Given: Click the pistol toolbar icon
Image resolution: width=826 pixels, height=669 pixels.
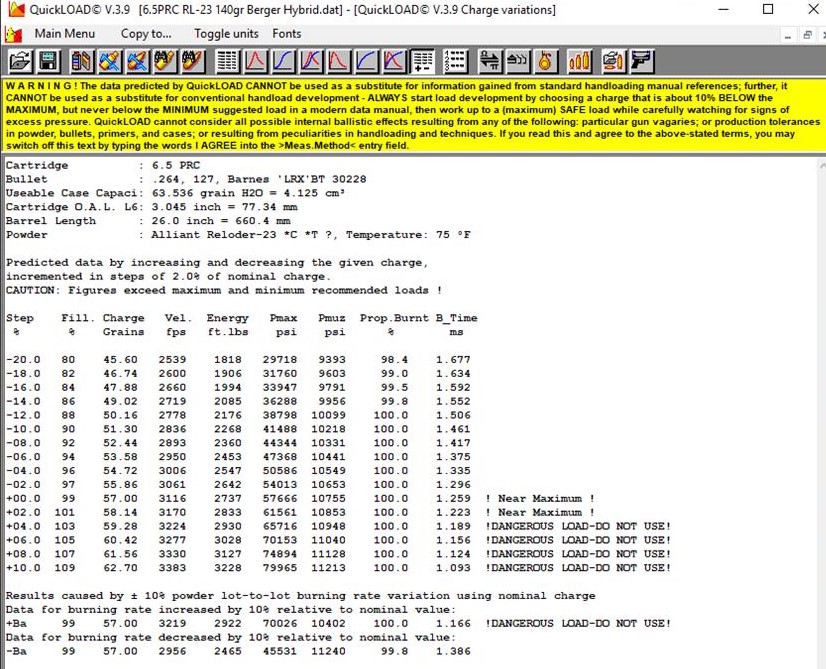Looking at the screenshot, I should pos(642,61).
